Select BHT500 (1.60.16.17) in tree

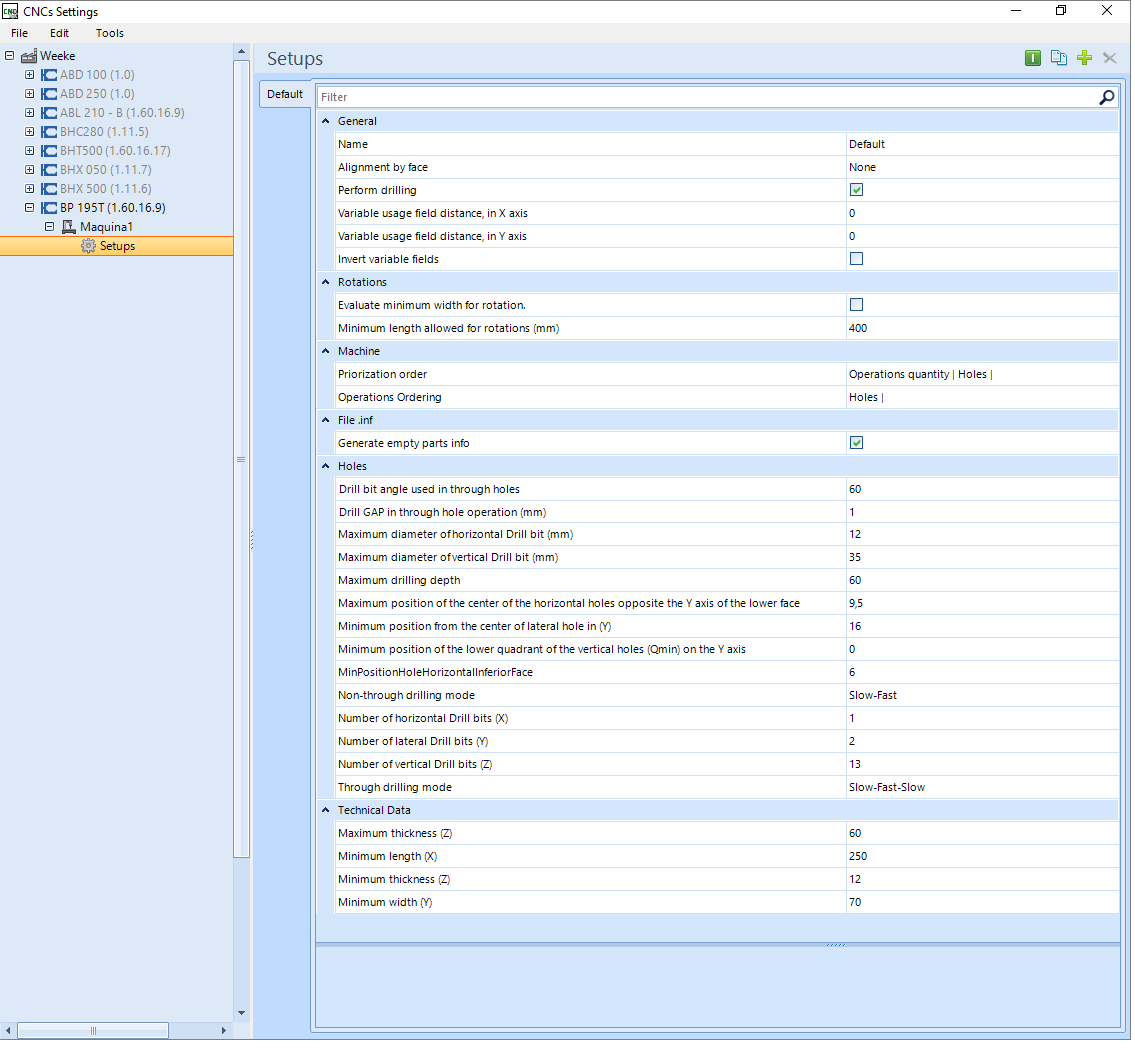[x=116, y=151]
